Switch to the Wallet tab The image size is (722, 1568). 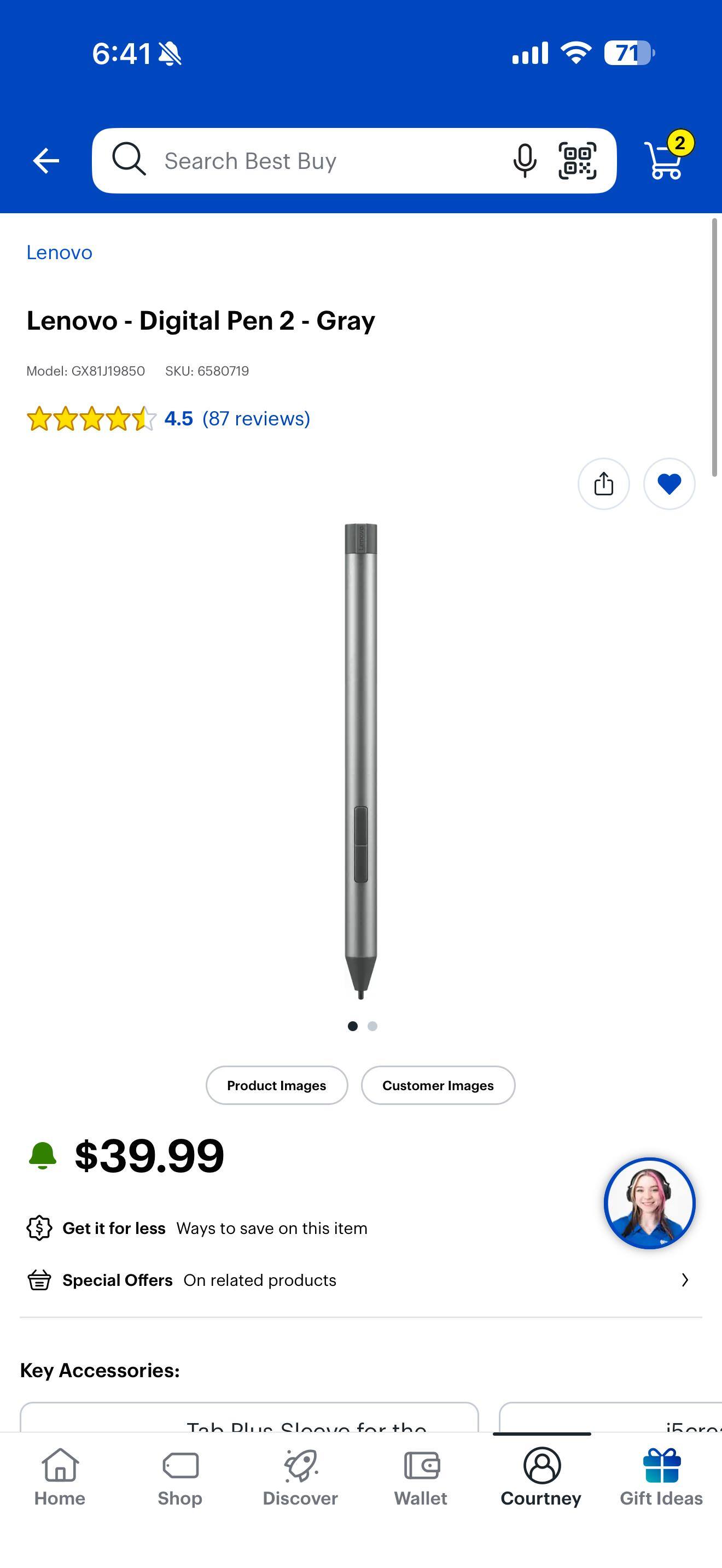click(421, 1477)
